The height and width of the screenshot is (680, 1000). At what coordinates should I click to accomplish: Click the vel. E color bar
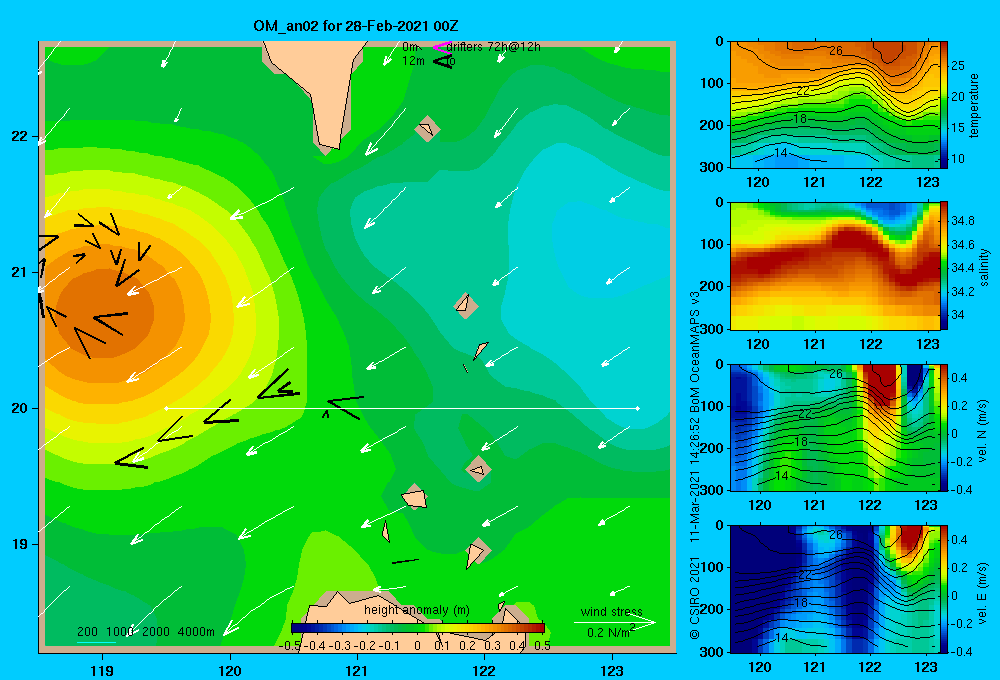coord(944,589)
